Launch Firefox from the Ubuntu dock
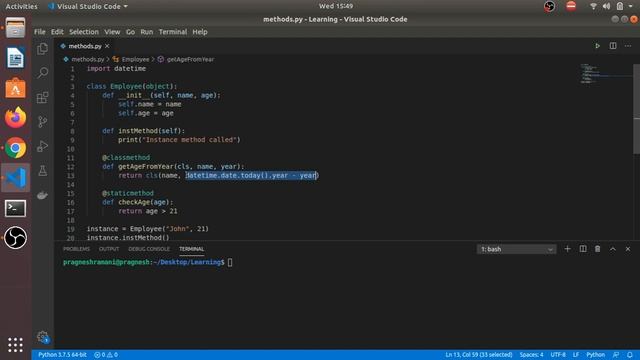Image resolution: width=640 pixels, height=360 pixels. pyautogui.click(x=16, y=118)
